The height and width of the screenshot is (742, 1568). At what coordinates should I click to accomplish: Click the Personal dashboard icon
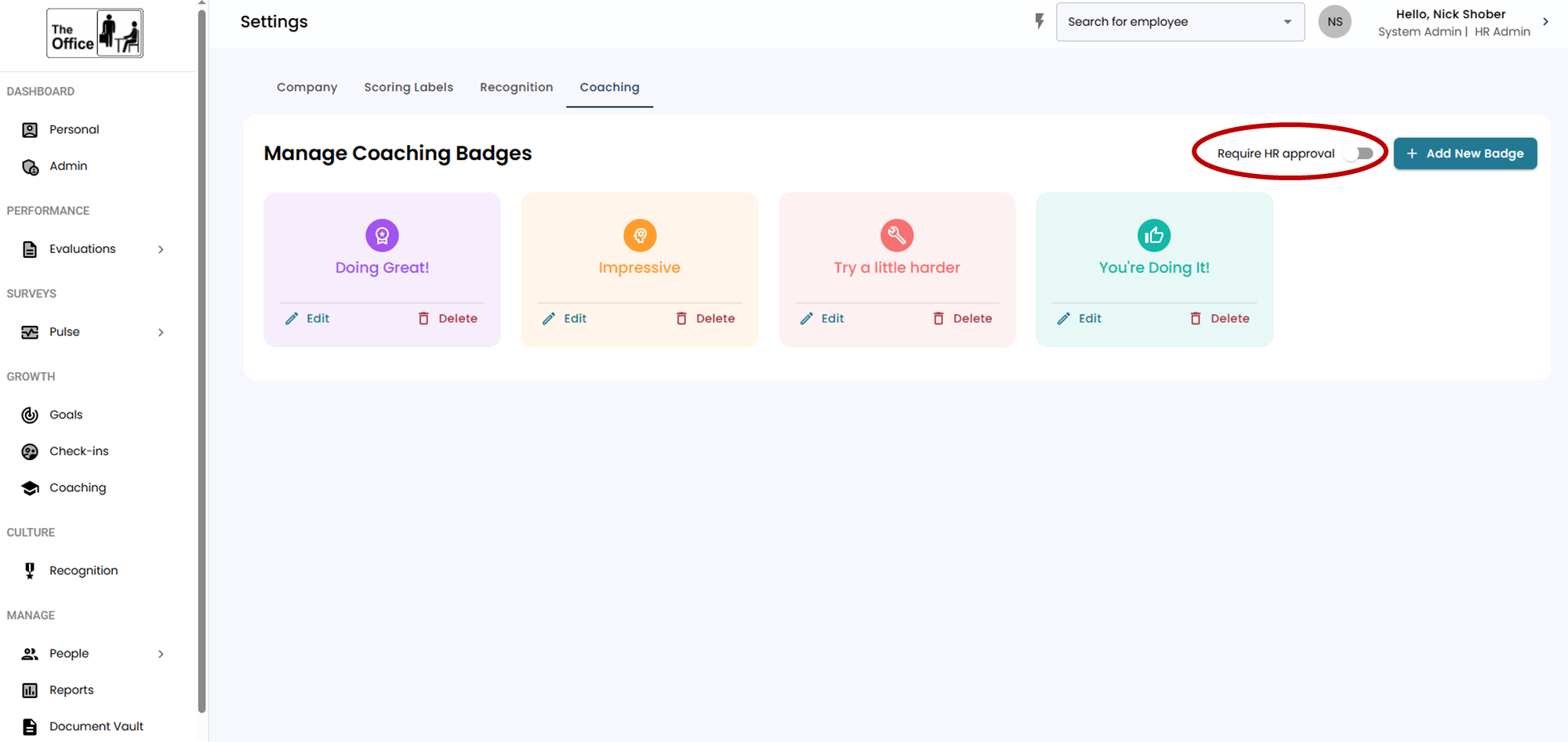(x=30, y=130)
